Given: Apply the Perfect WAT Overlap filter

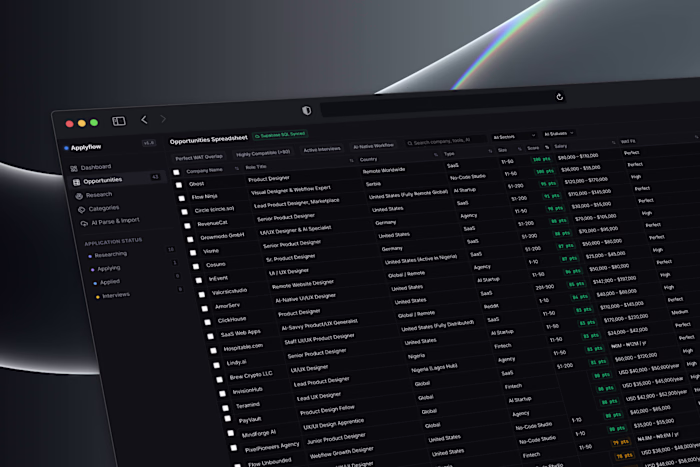Looking at the screenshot, I should point(199,157).
